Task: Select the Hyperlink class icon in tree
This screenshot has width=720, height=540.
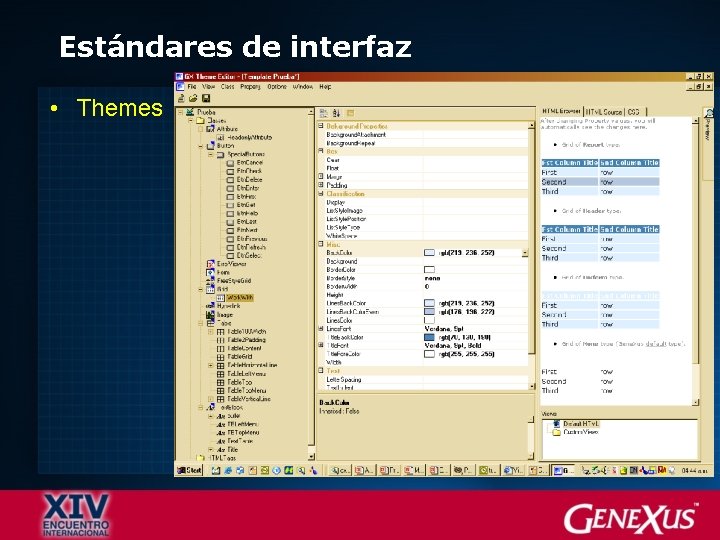Action: pos(210,306)
